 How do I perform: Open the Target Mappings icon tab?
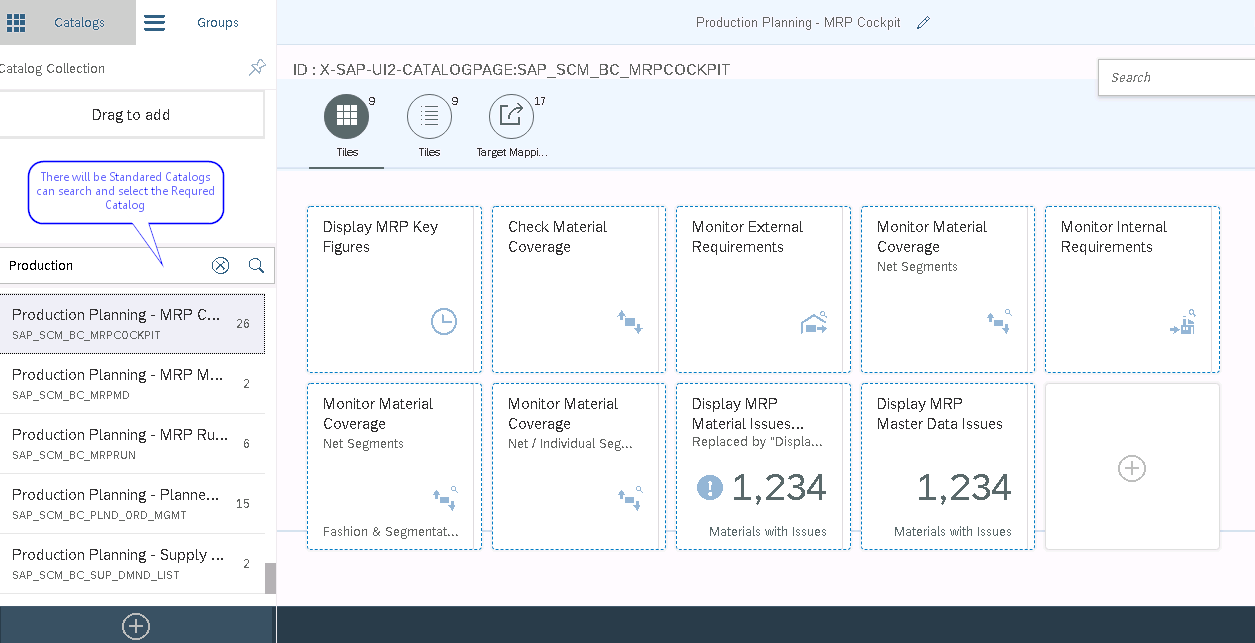pos(511,116)
